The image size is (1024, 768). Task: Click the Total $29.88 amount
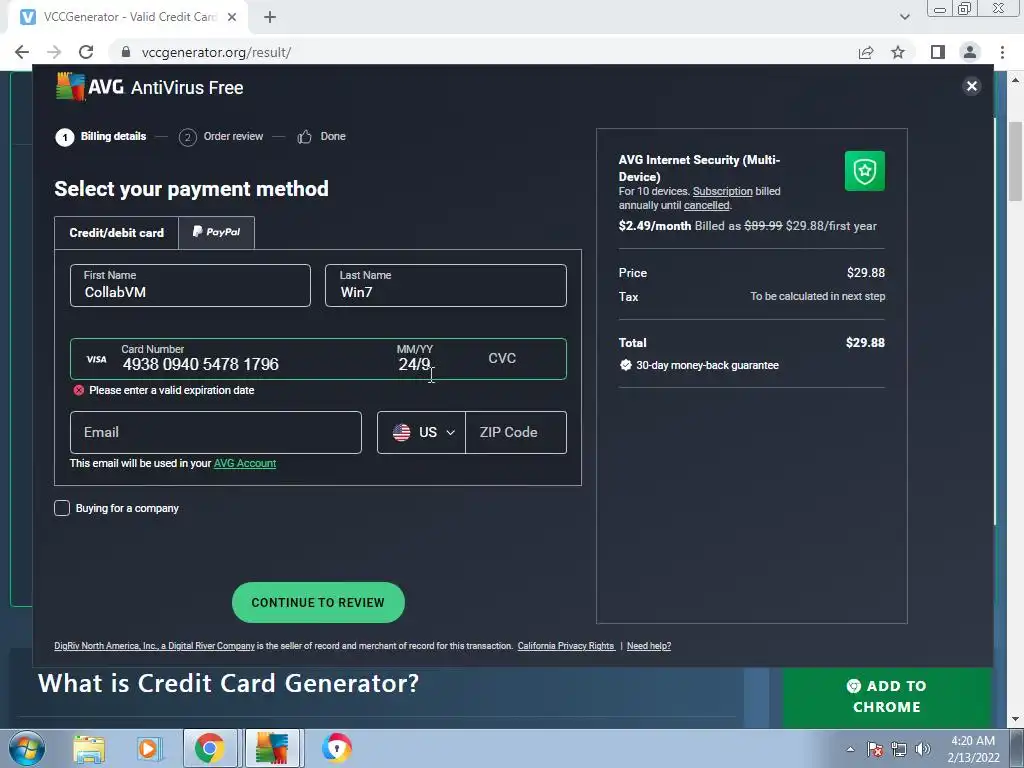click(x=865, y=343)
